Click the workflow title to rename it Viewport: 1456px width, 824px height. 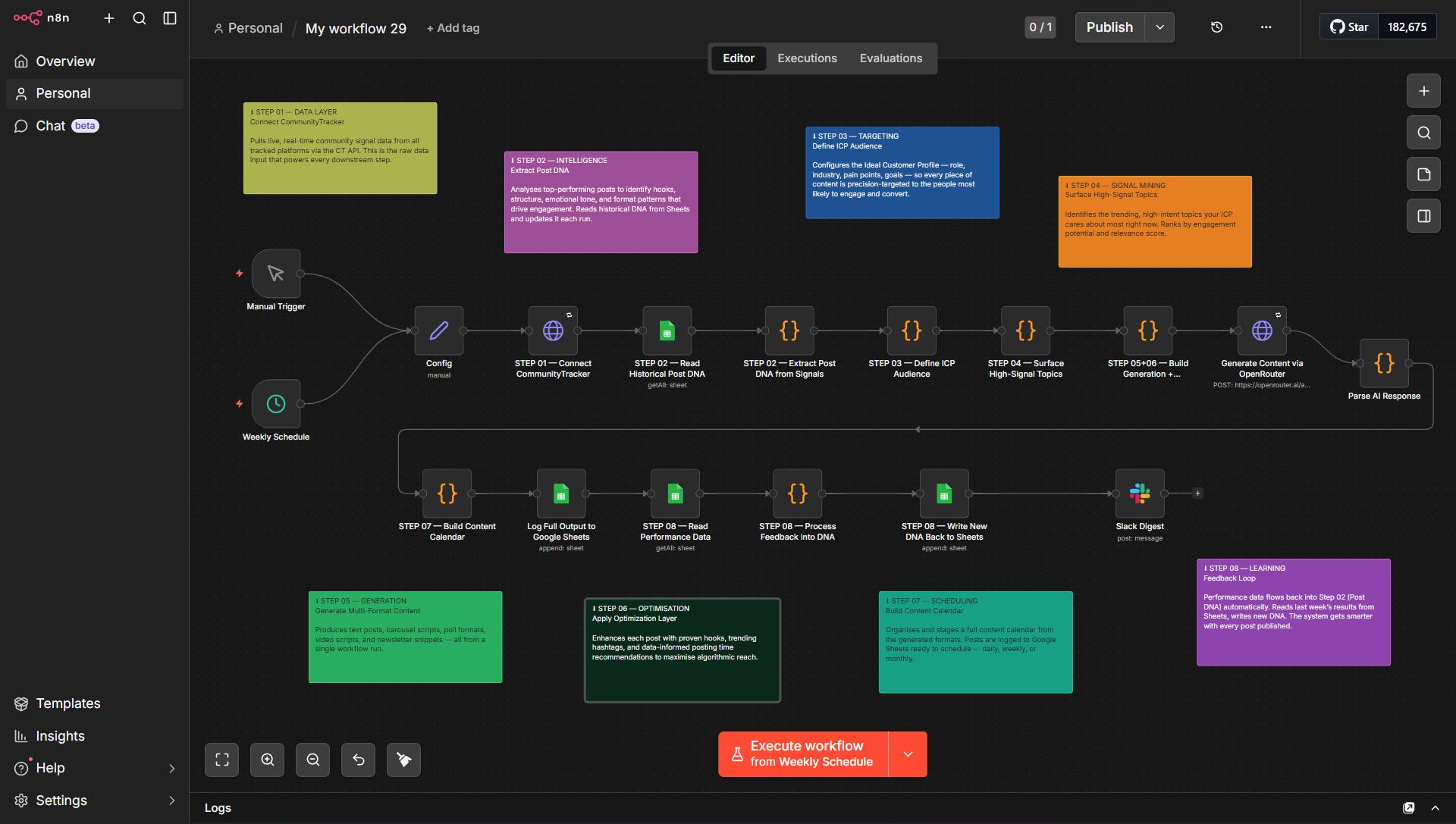356,28
